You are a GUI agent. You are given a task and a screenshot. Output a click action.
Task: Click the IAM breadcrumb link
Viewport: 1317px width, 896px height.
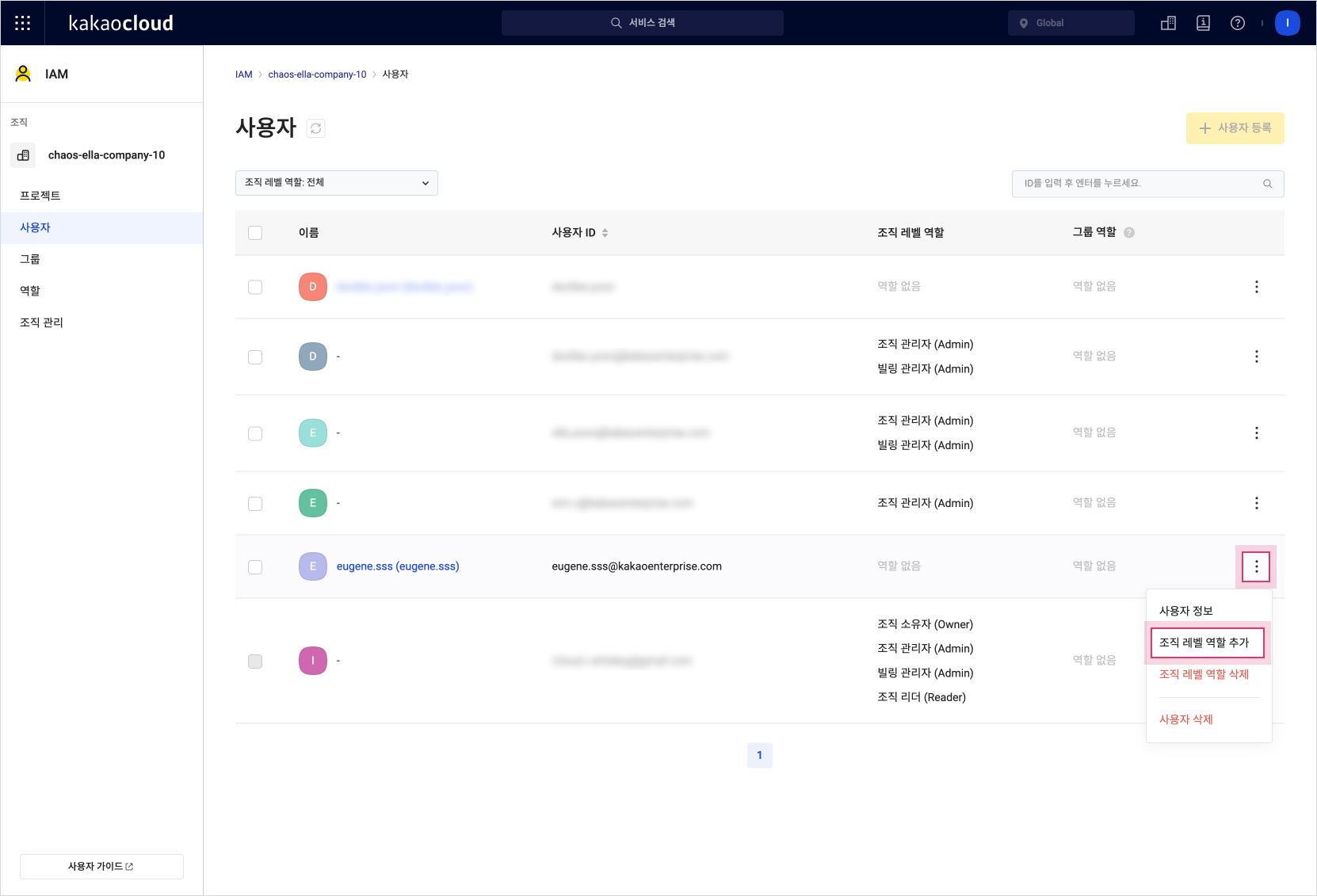click(244, 74)
